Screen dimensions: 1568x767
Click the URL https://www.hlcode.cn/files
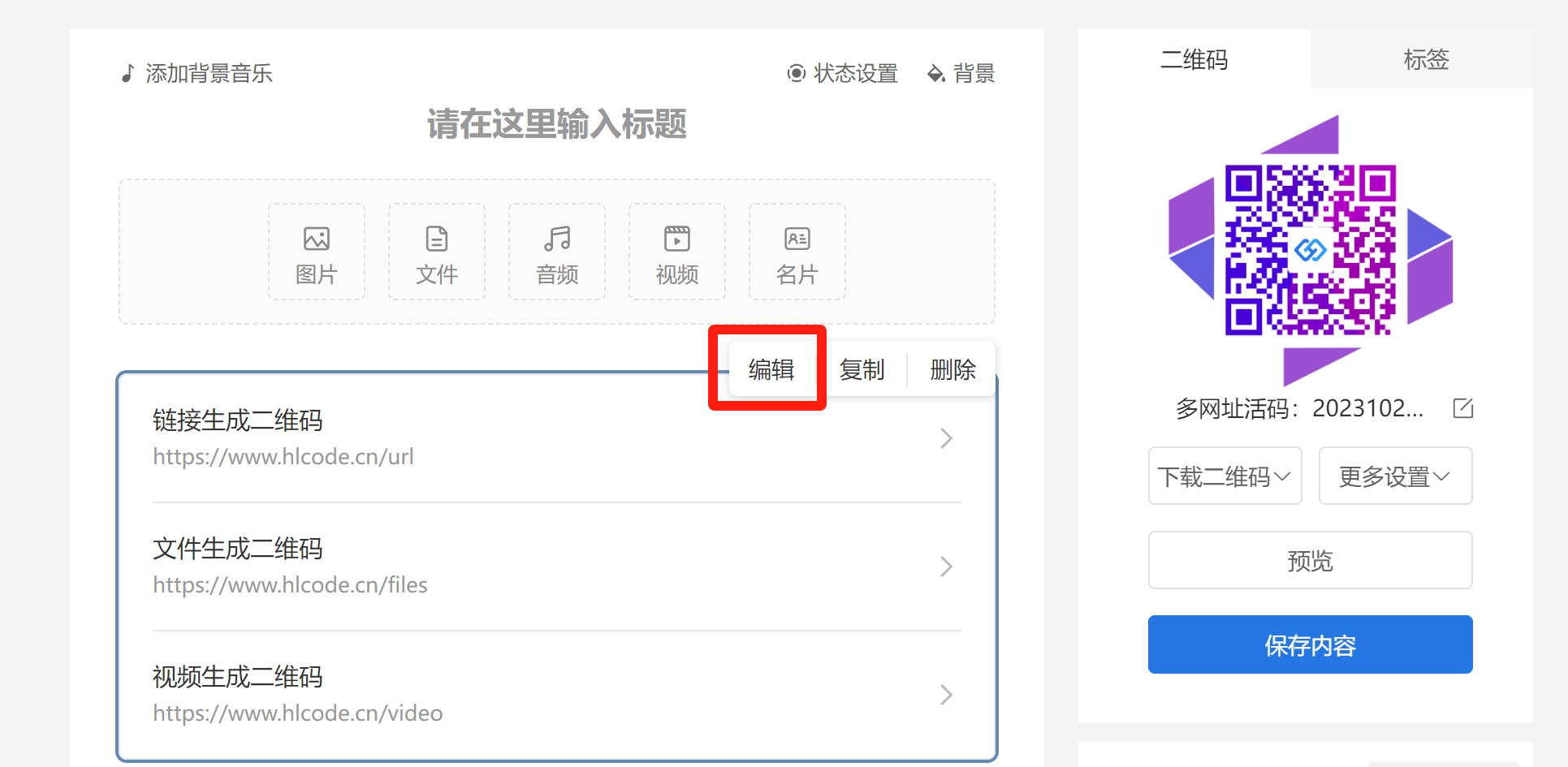click(290, 585)
